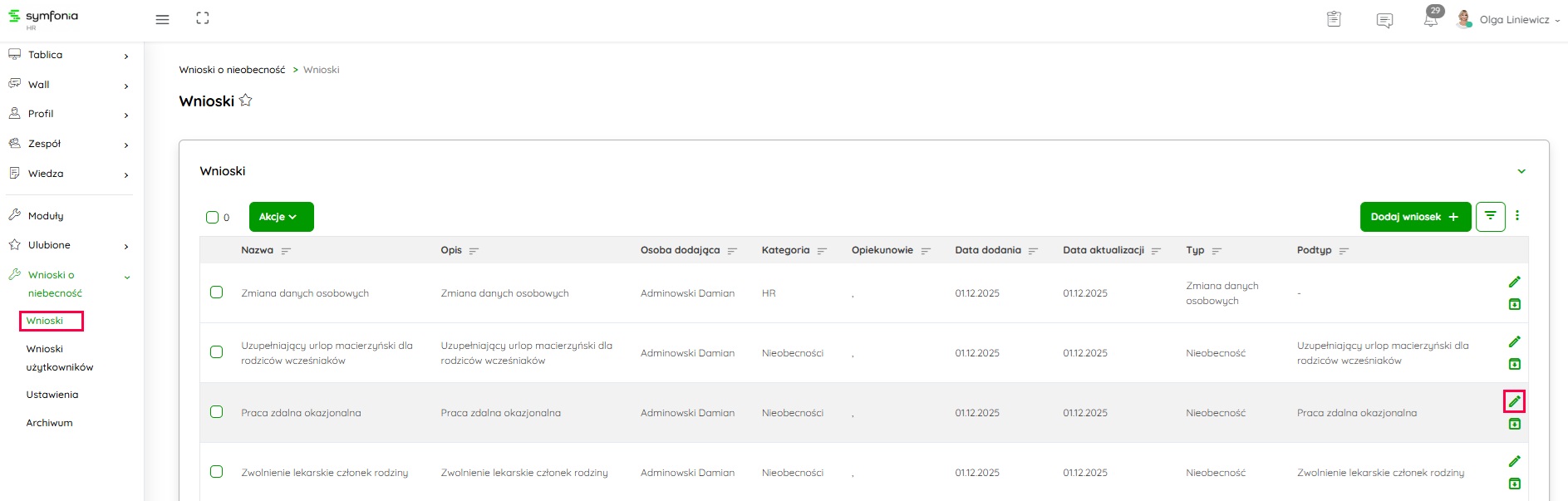Edit the Praca zdalna okazjonalna request
The width and height of the screenshot is (1568, 501).
pos(1514,402)
